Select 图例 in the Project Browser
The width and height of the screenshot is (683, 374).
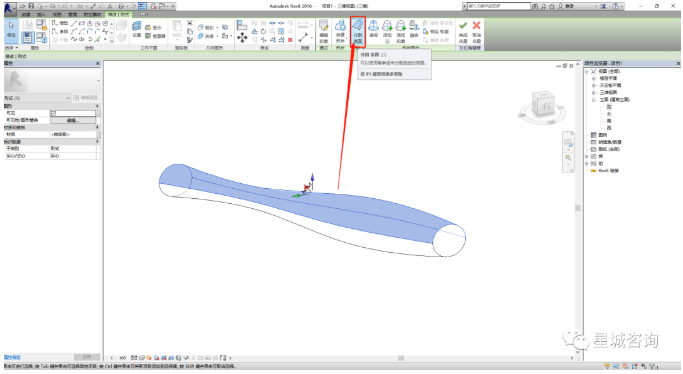tap(603, 135)
